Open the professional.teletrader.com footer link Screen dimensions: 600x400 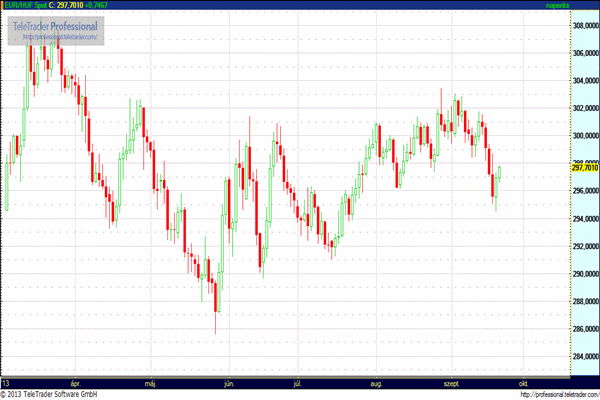pos(543,393)
